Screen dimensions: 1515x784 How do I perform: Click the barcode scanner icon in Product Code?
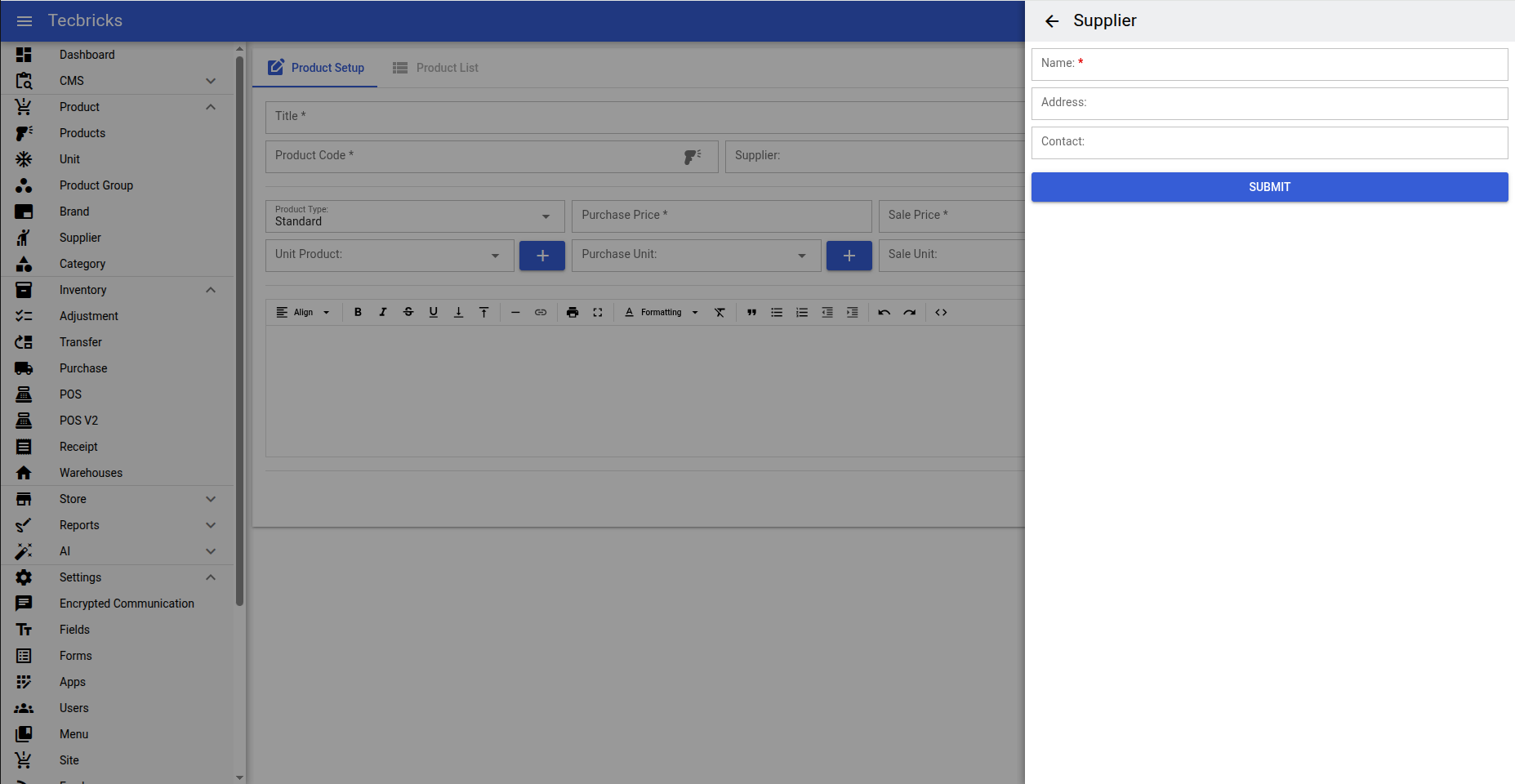click(x=693, y=157)
